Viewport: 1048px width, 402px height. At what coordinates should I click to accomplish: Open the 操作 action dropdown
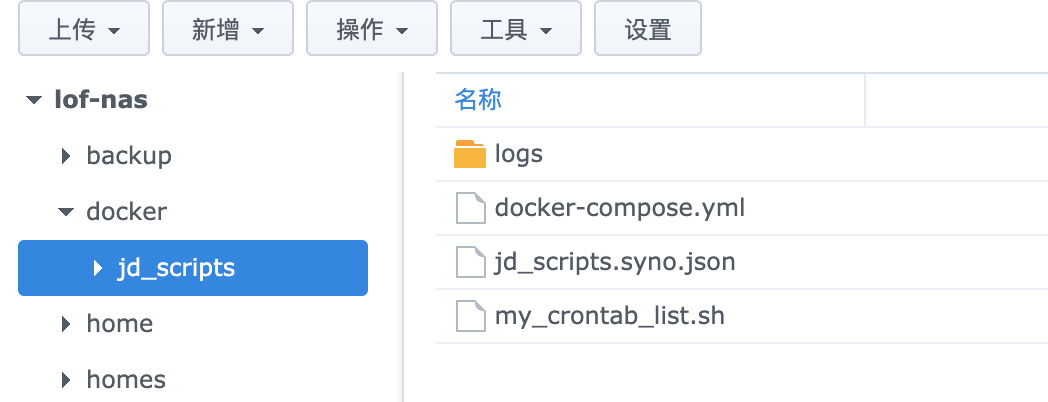pos(372,30)
